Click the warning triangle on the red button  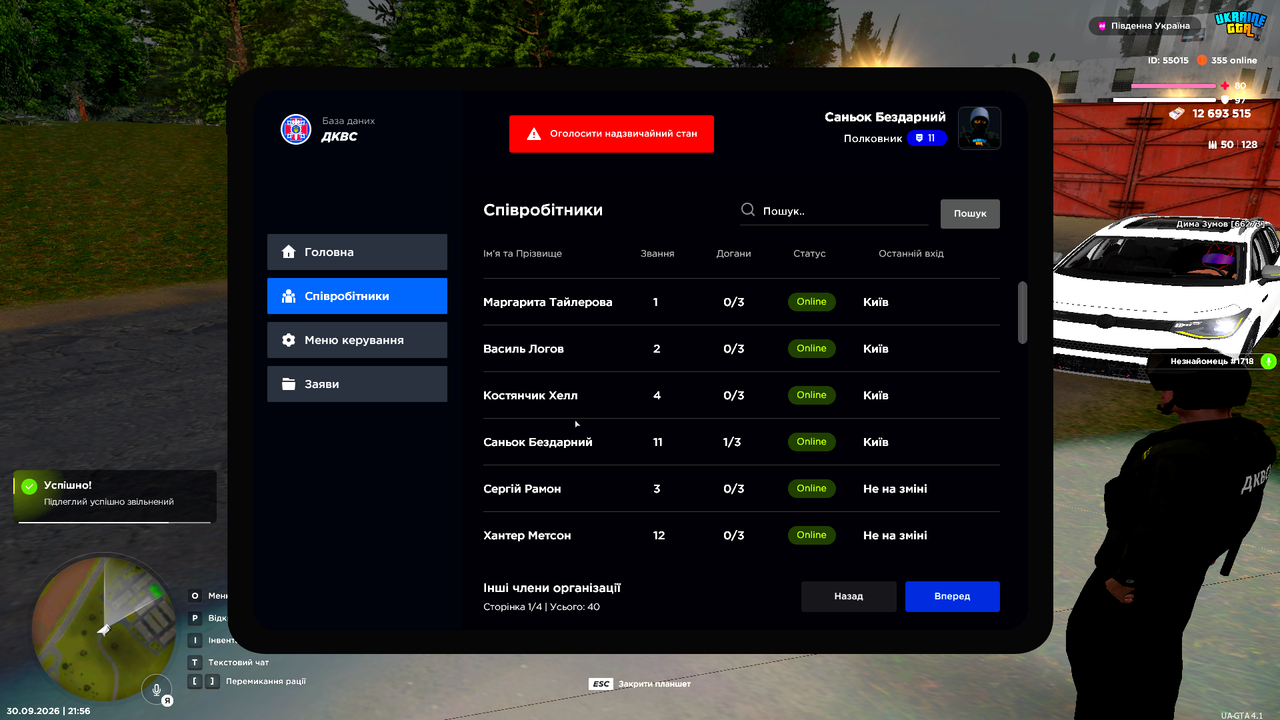(534, 133)
